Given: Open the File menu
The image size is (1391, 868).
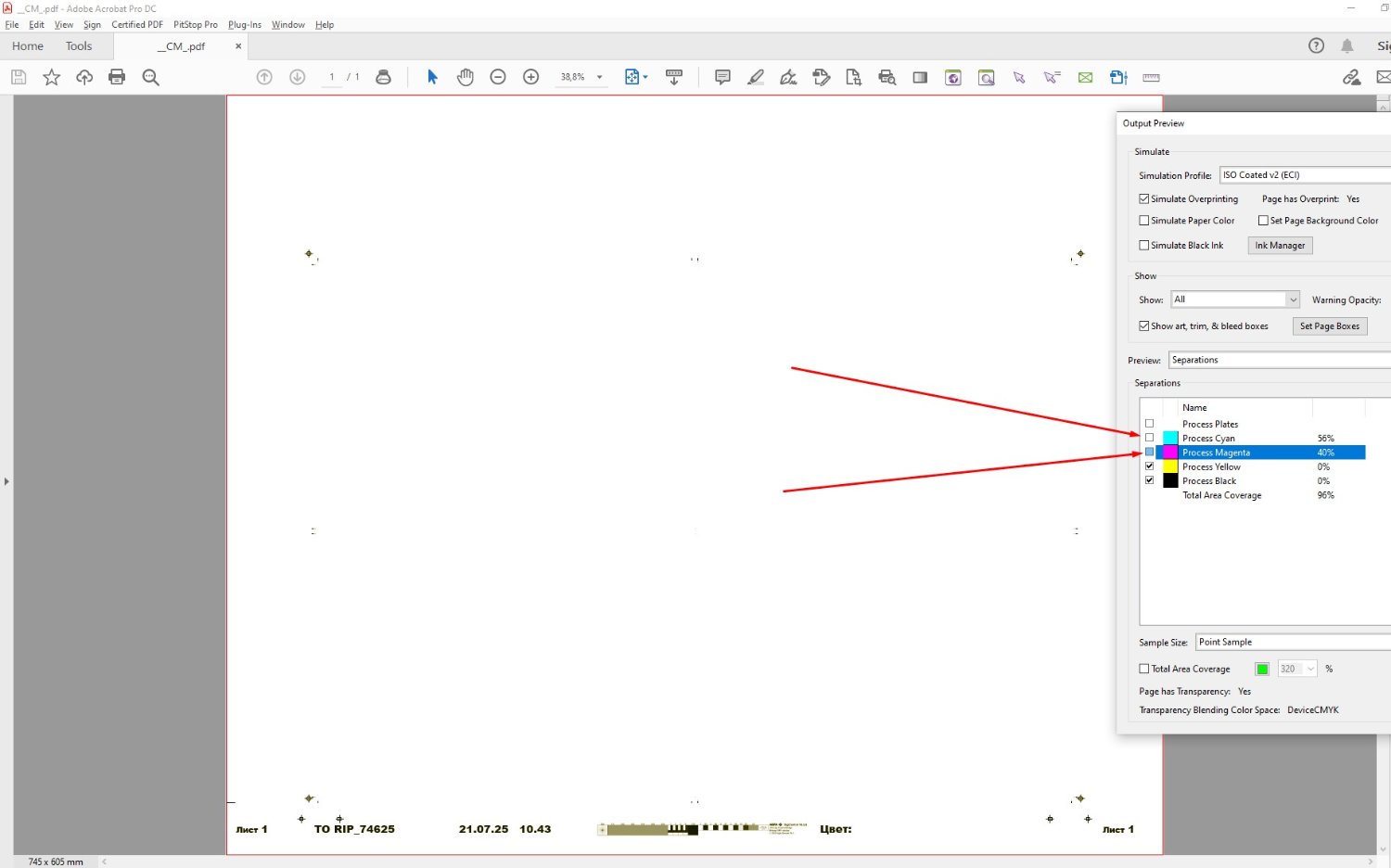Looking at the screenshot, I should [x=12, y=25].
